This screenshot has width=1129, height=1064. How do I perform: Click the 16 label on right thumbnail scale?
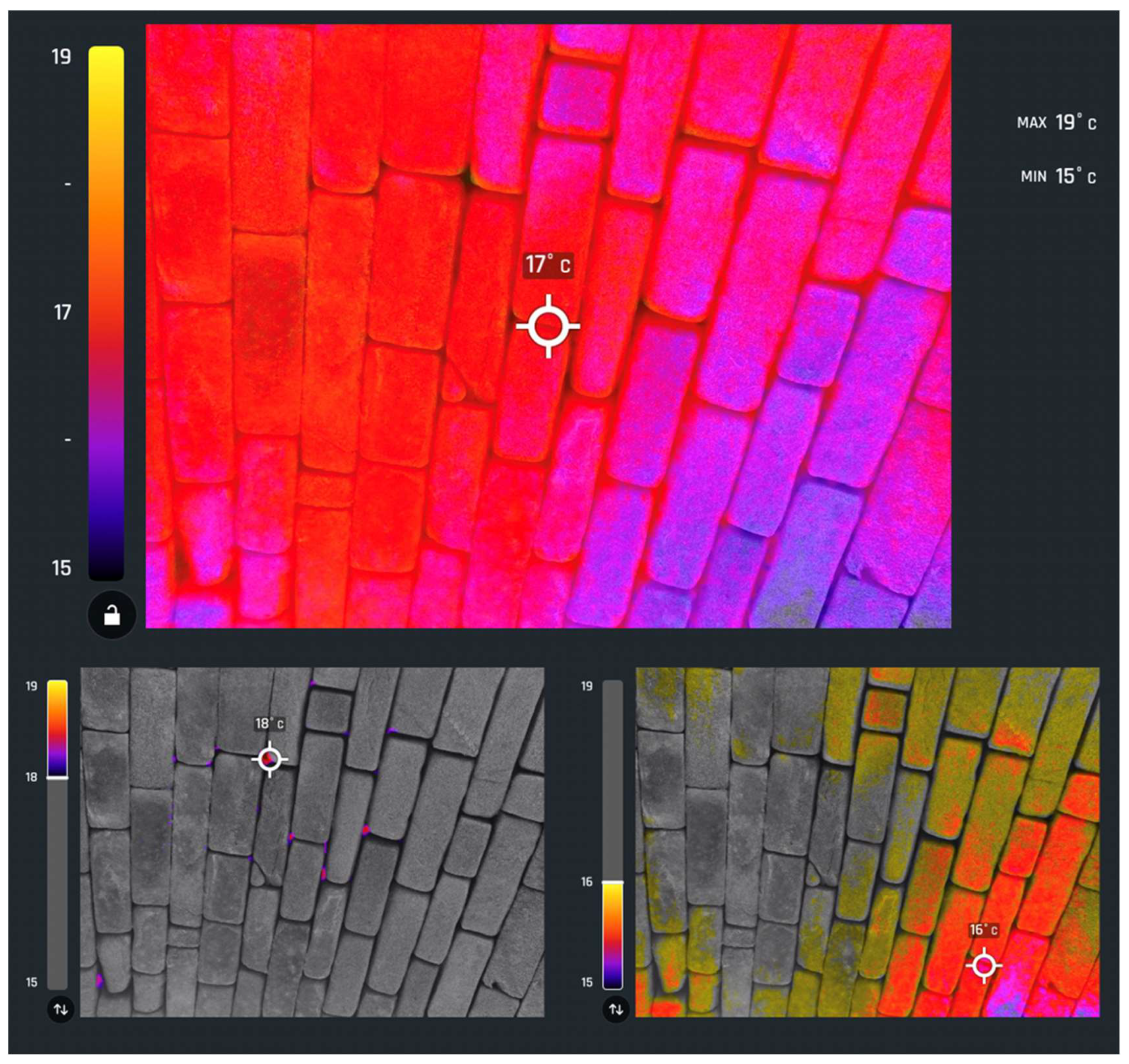point(587,881)
